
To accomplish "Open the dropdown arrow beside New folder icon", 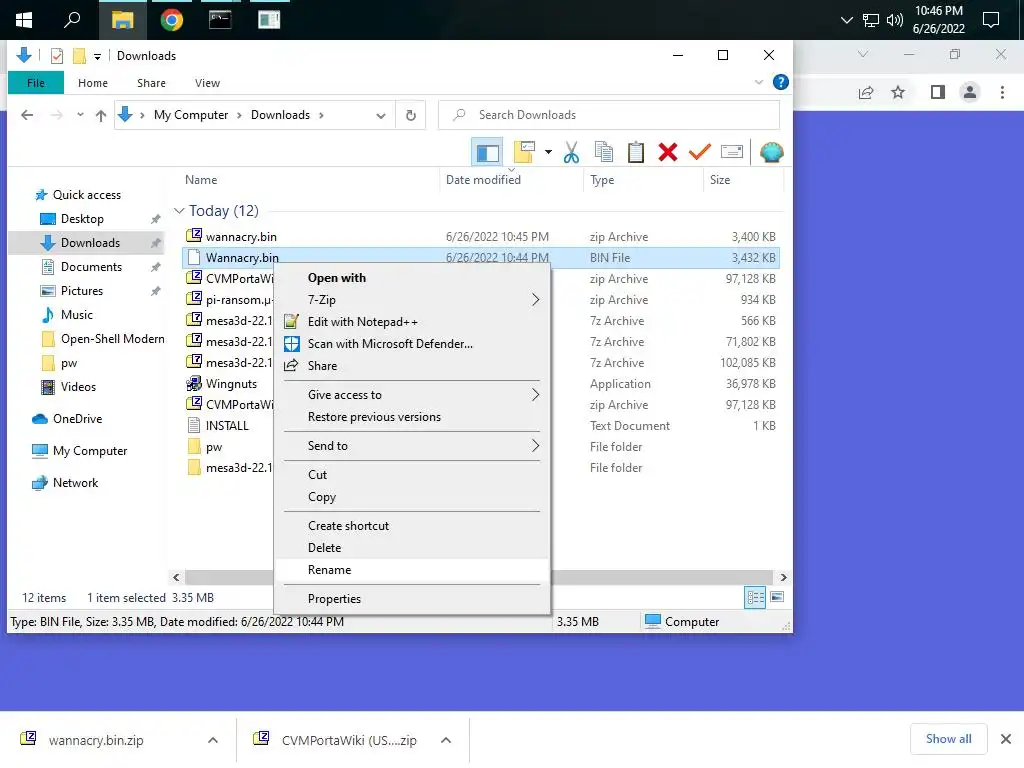I will pyautogui.click(x=548, y=152).
